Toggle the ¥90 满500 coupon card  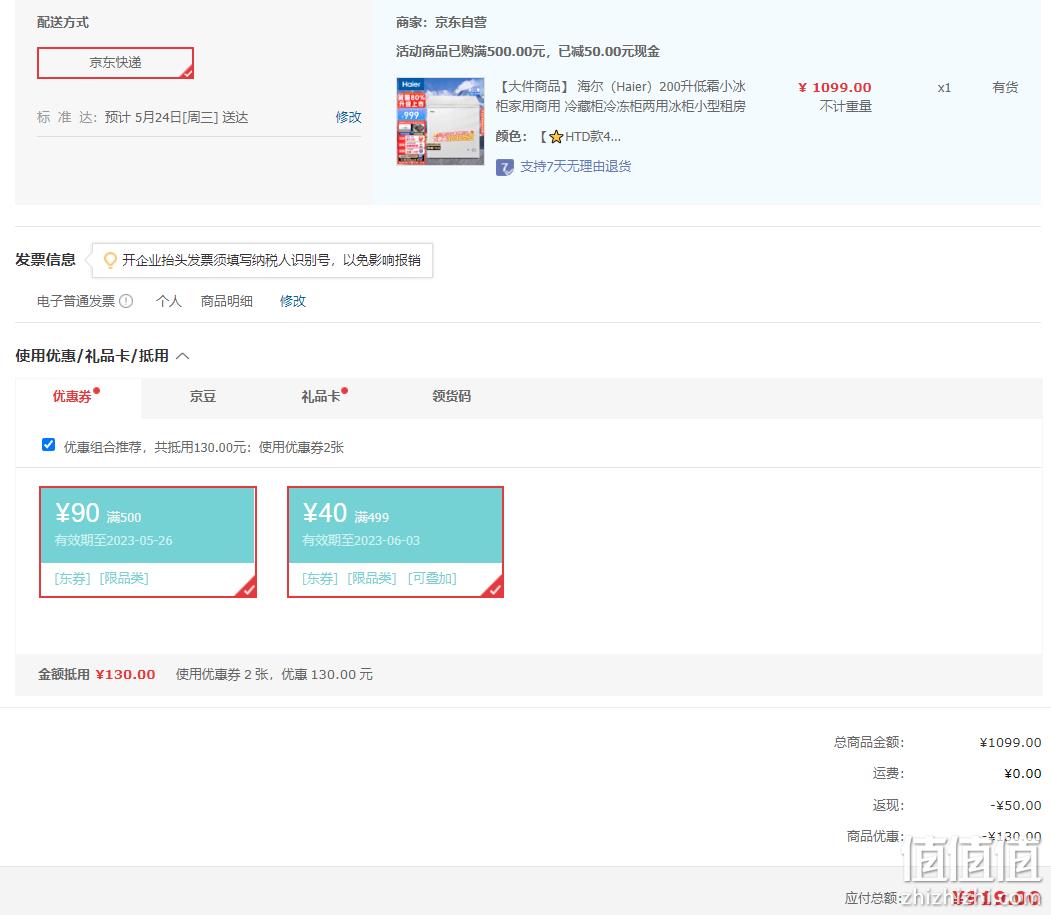(148, 542)
